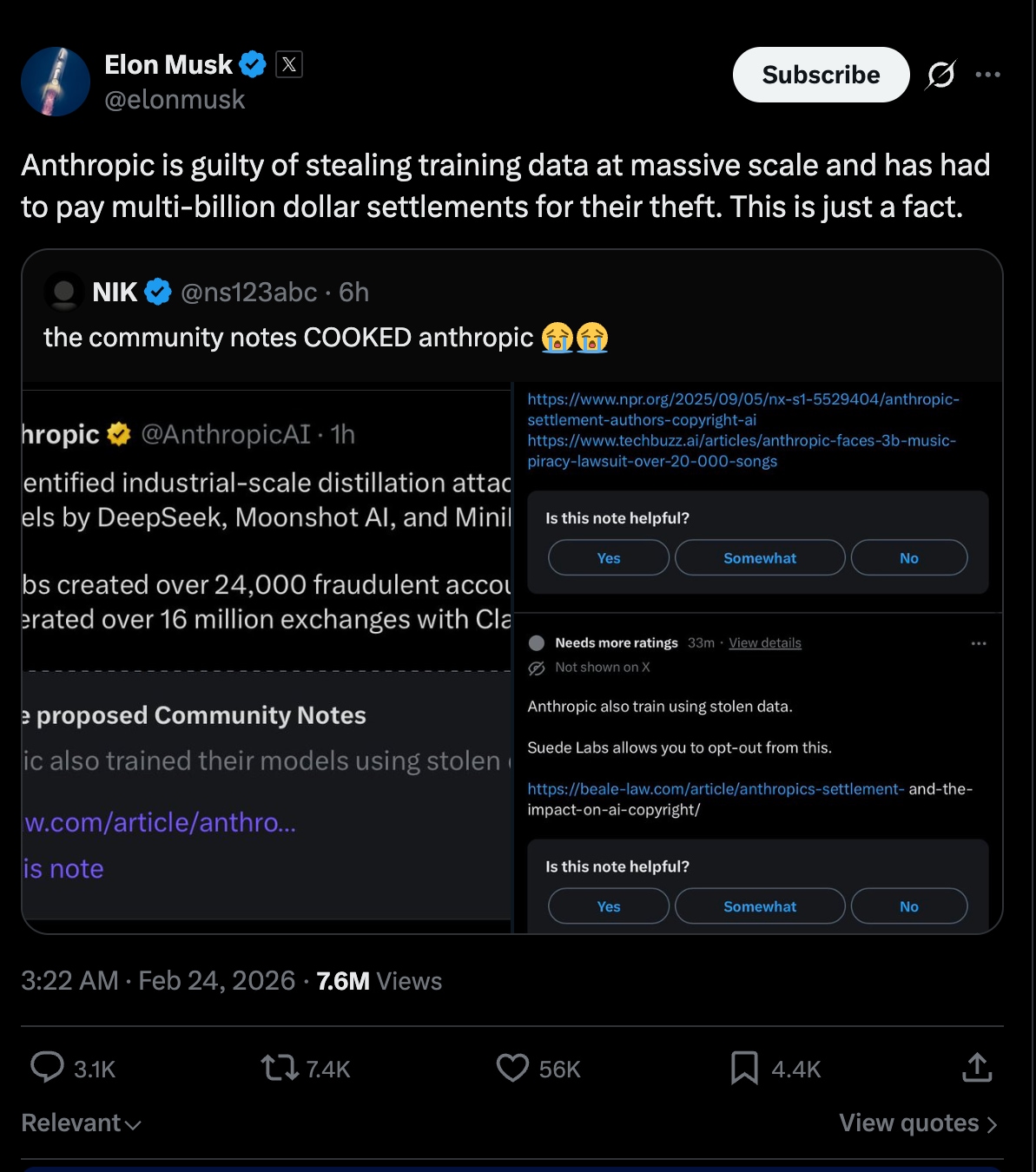1036x1172 pixels.
Task: Open the three-dot more options menu
Action: click(987, 75)
